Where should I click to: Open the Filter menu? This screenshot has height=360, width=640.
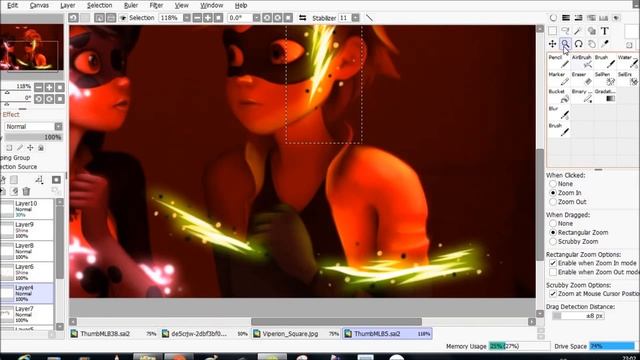pos(156,5)
